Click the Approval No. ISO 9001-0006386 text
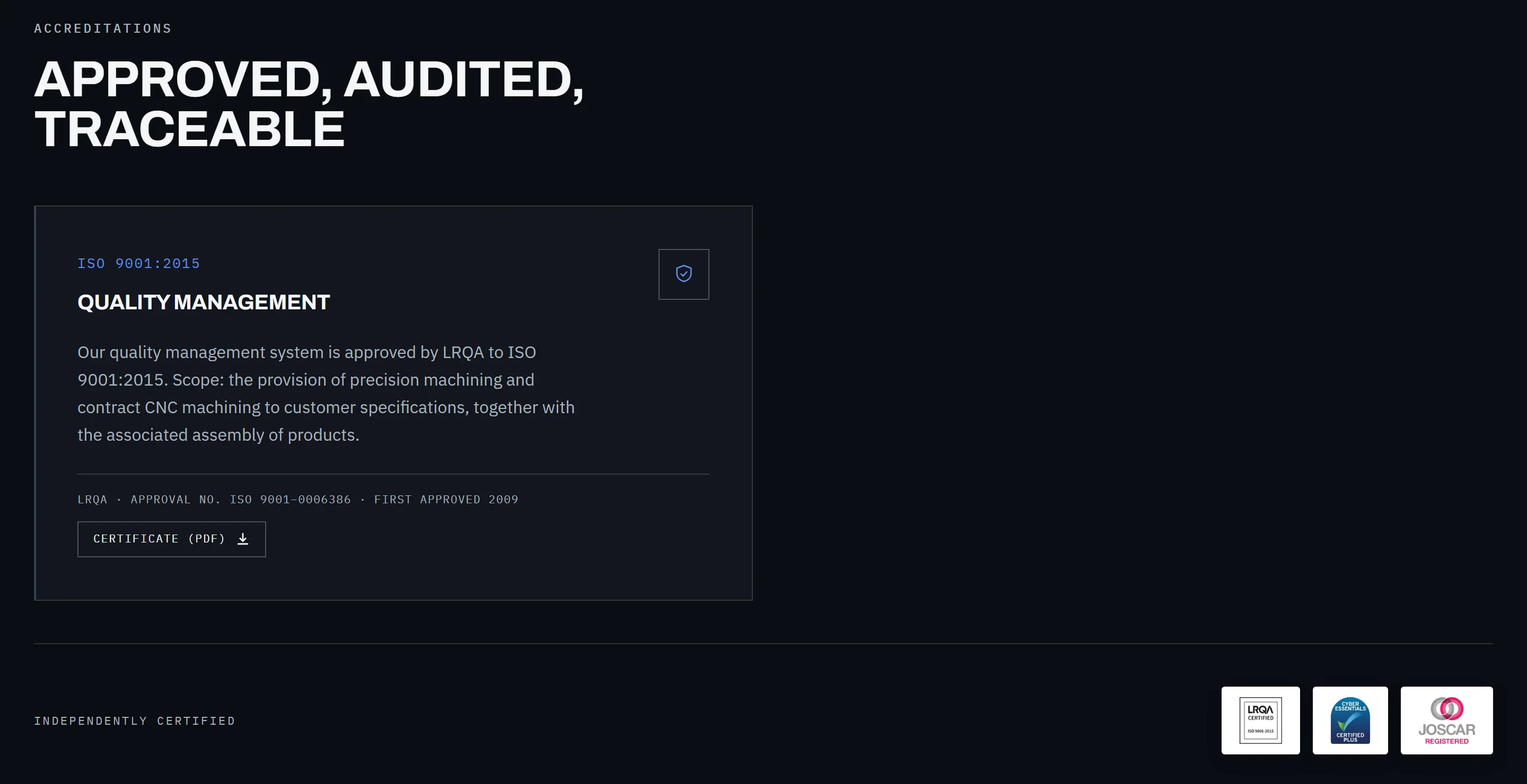This screenshot has height=784, width=1527. point(241,500)
